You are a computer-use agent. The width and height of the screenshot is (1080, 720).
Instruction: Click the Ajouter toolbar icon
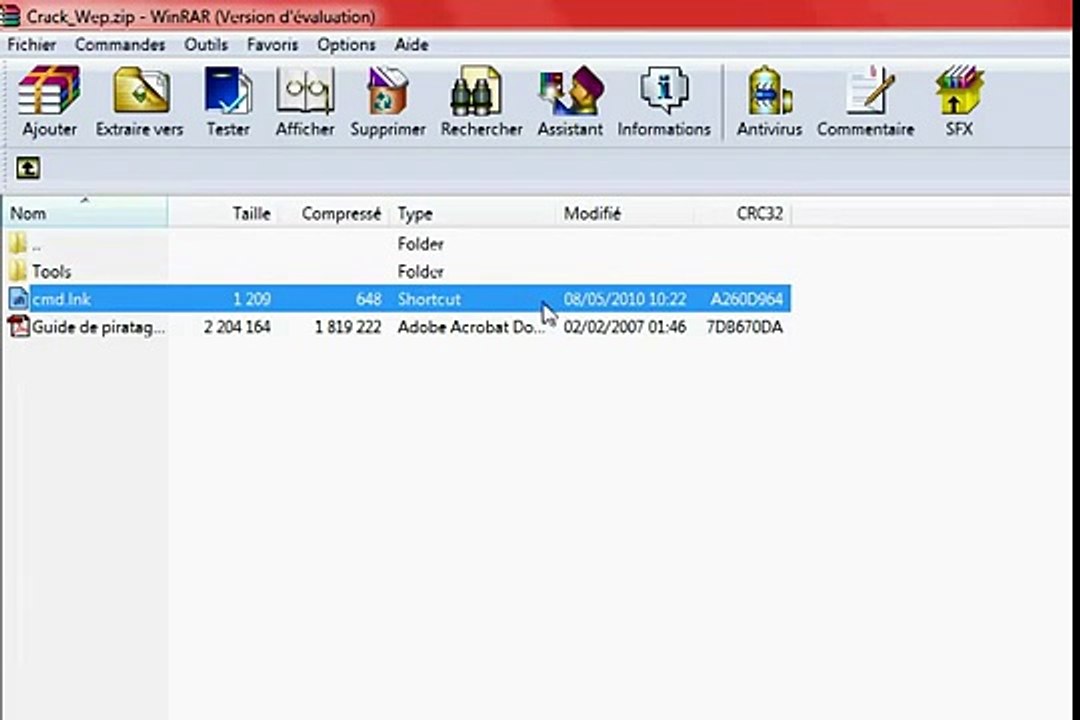[x=49, y=91]
